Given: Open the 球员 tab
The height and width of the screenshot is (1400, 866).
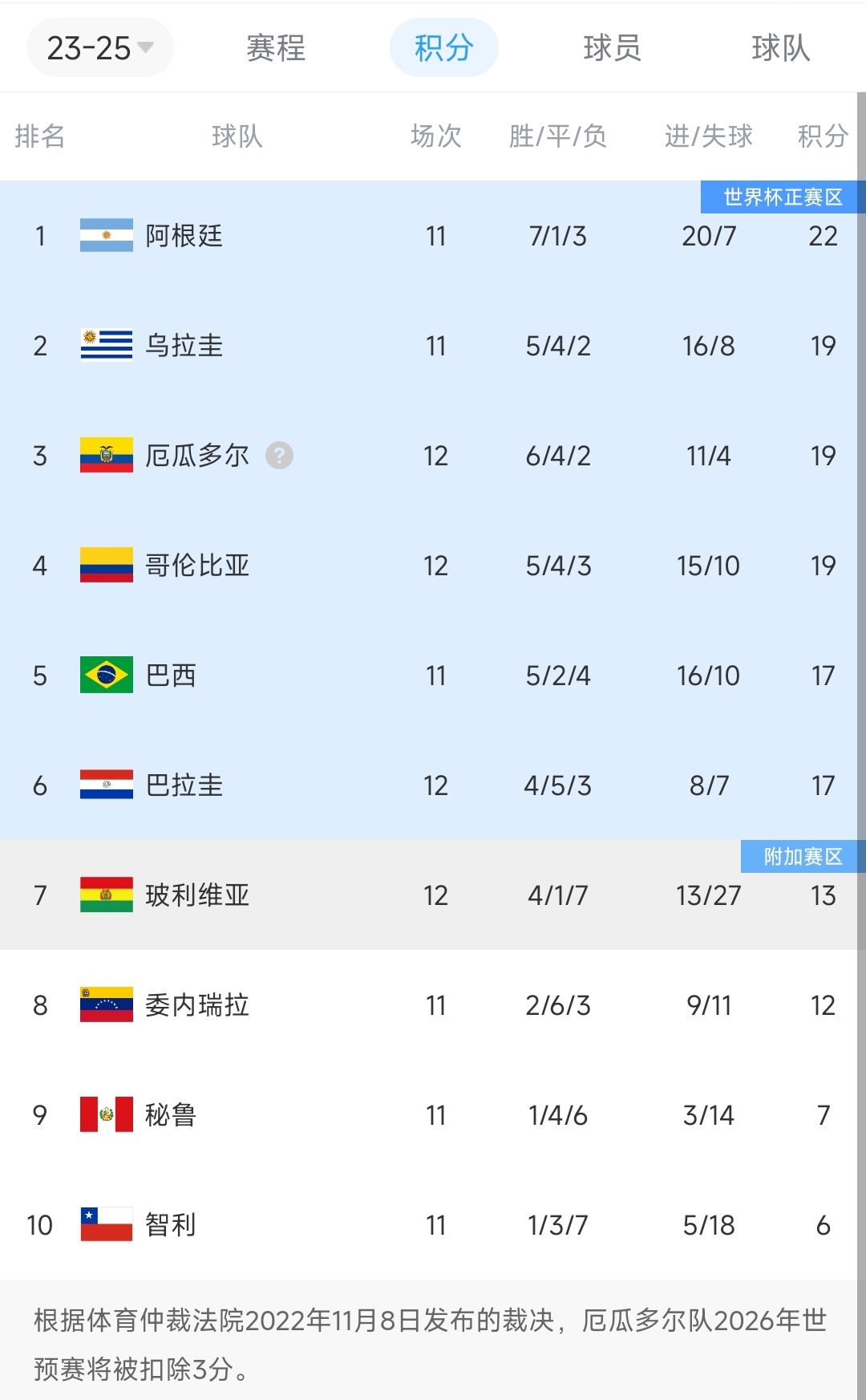Looking at the screenshot, I should (612, 48).
